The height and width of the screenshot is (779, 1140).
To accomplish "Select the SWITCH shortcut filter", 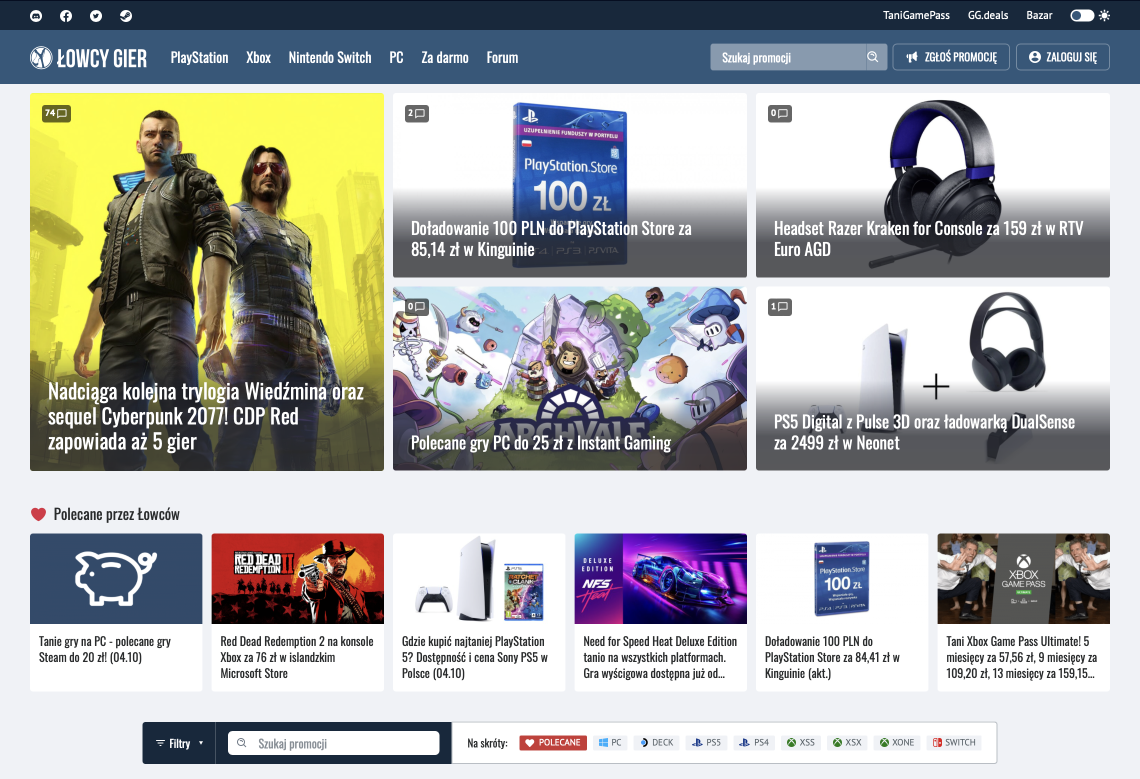I will click(955, 743).
